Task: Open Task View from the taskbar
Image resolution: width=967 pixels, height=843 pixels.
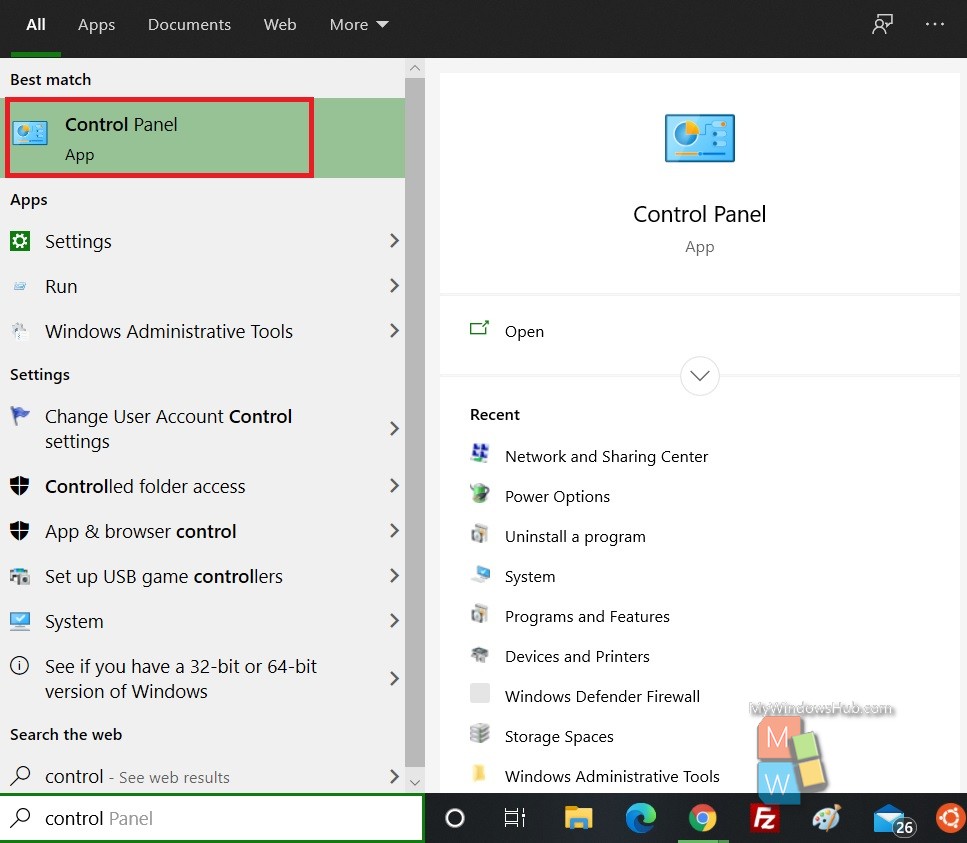Action: (514, 818)
